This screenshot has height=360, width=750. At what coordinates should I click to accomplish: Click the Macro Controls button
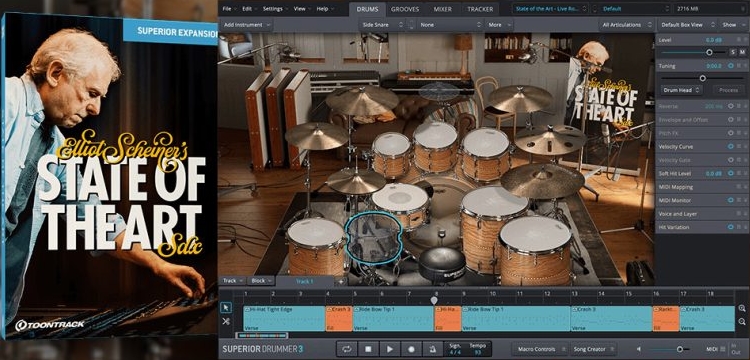pos(540,349)
